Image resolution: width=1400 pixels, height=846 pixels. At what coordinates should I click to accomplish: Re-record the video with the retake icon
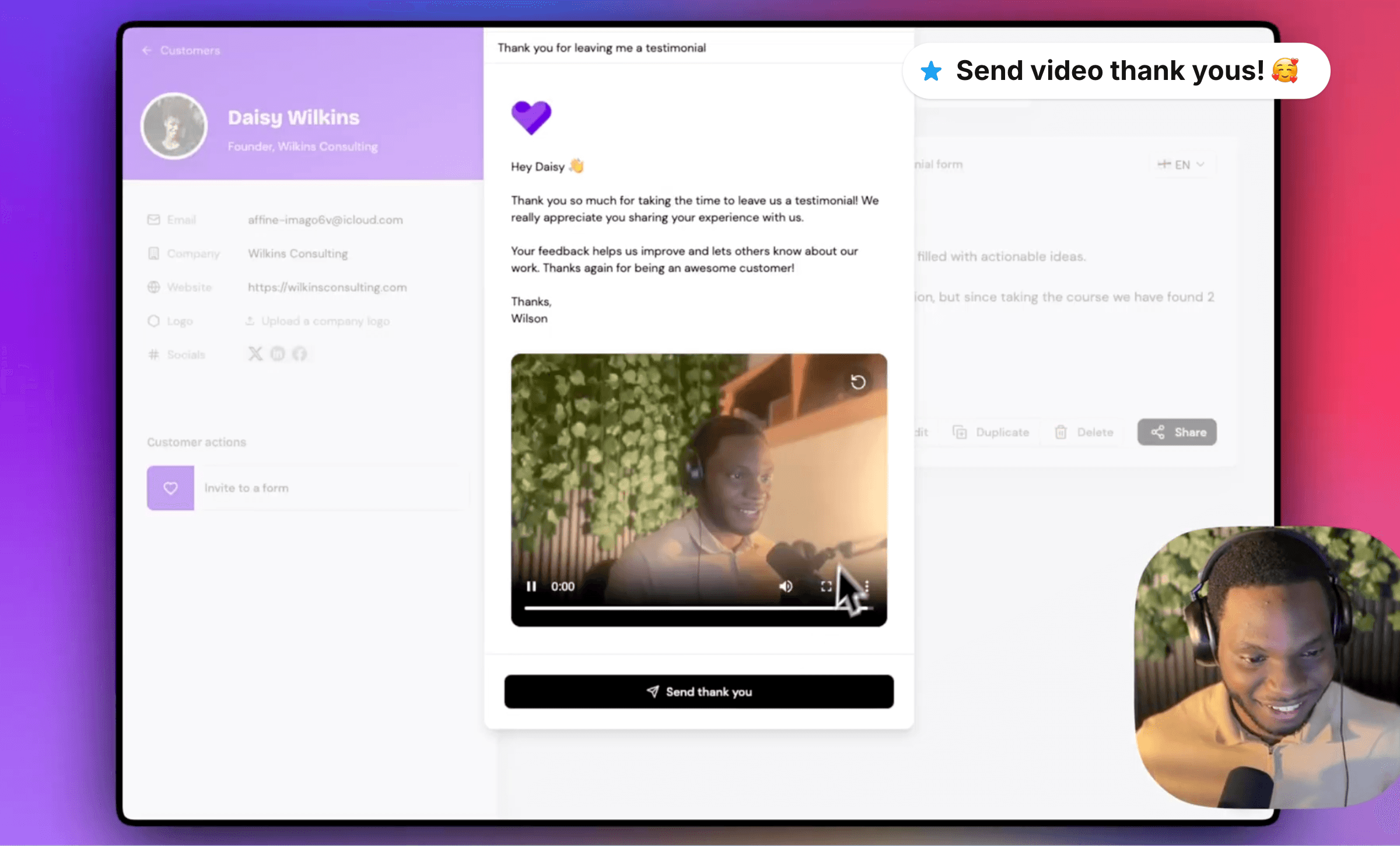(857, 382)
